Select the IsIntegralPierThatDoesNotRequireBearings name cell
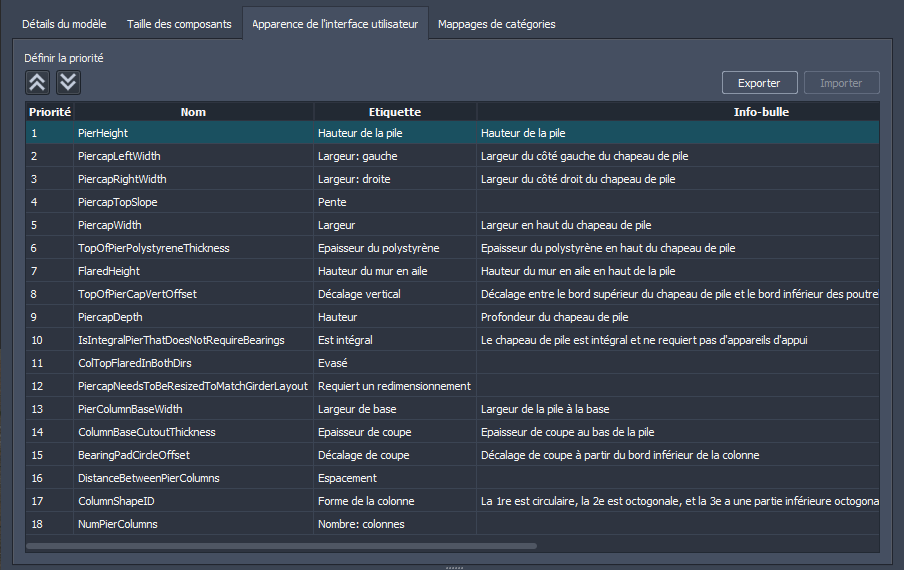 [x=193, y=340]
